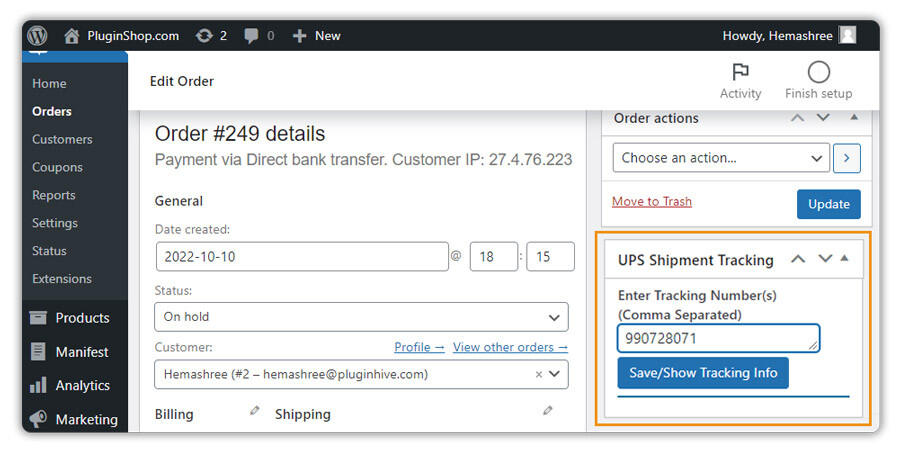Visit the PluginShop.com site home icon
The height and width of the screenshot is (450, 900).
pos(72,36)
